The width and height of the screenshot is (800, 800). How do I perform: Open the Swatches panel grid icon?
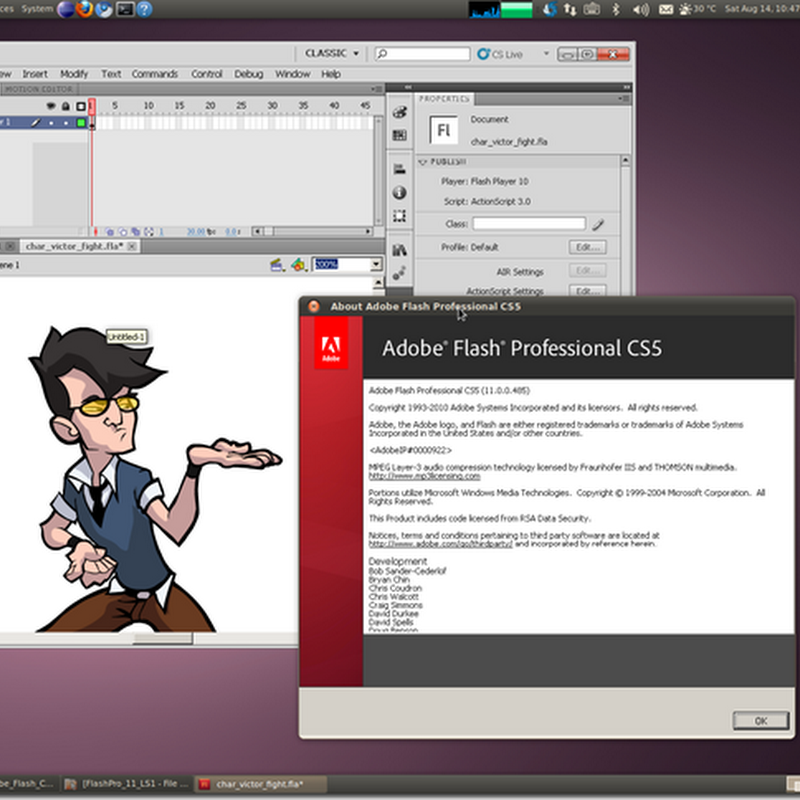[x=399, y=135]
